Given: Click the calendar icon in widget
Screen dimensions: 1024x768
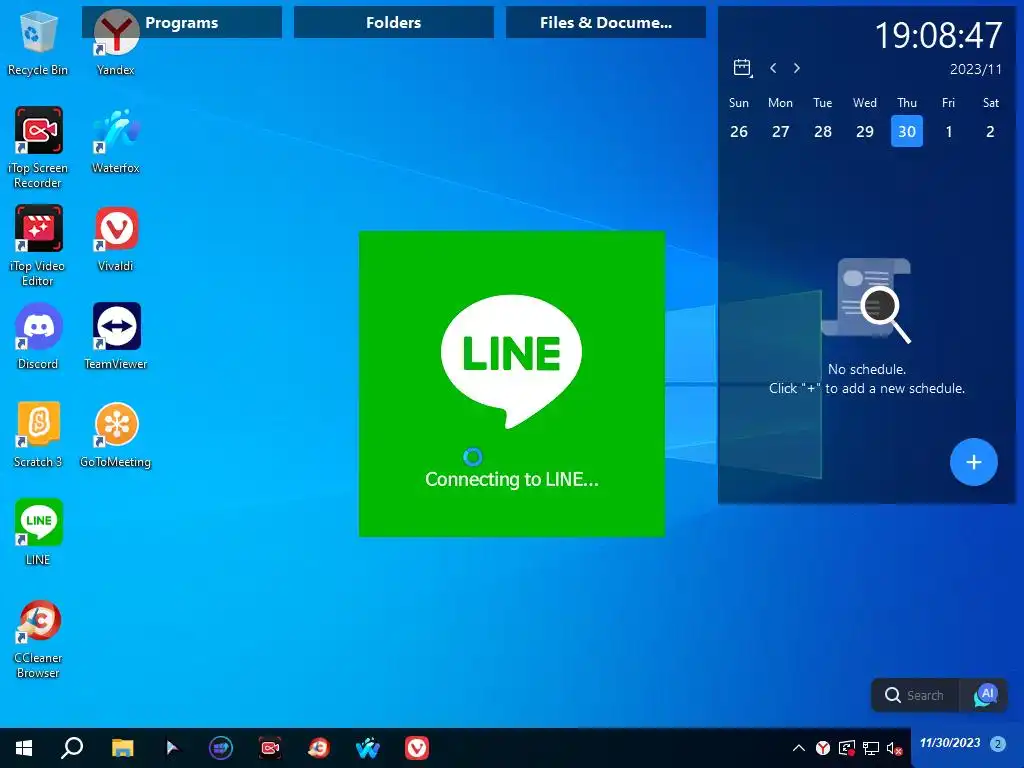Looking at the screenshot, I should pos(743,68).
